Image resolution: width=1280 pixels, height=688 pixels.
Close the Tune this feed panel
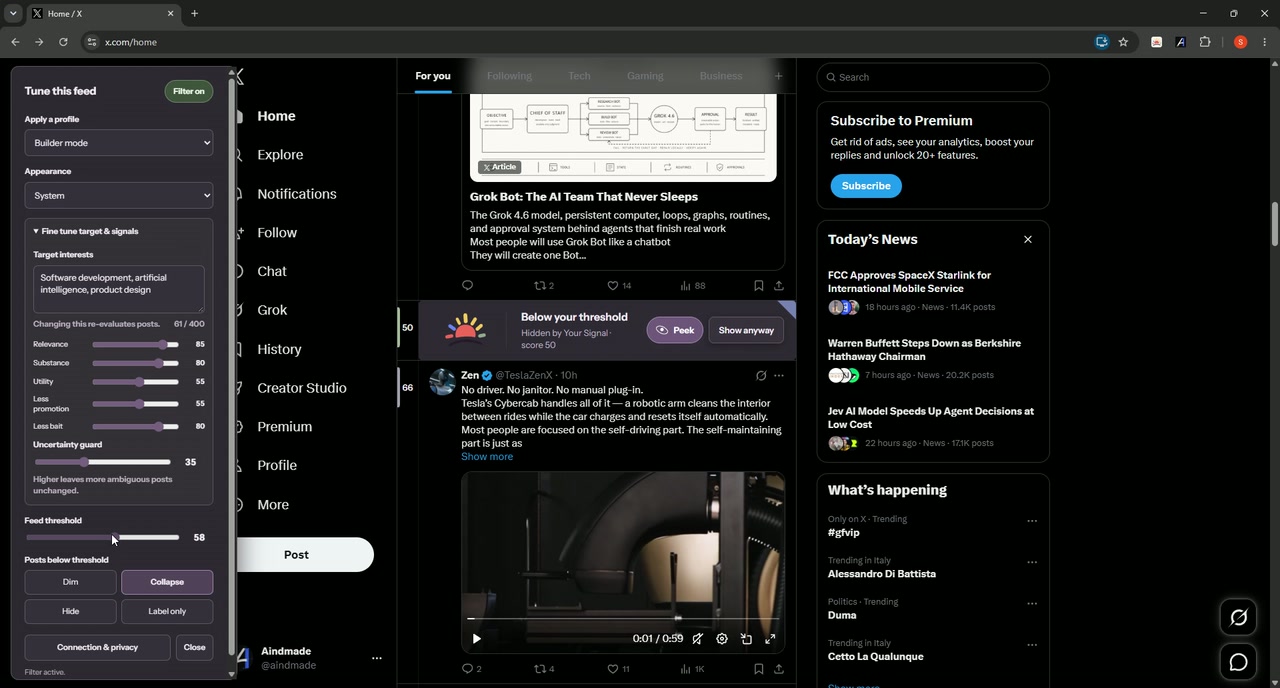coord(194,647)
